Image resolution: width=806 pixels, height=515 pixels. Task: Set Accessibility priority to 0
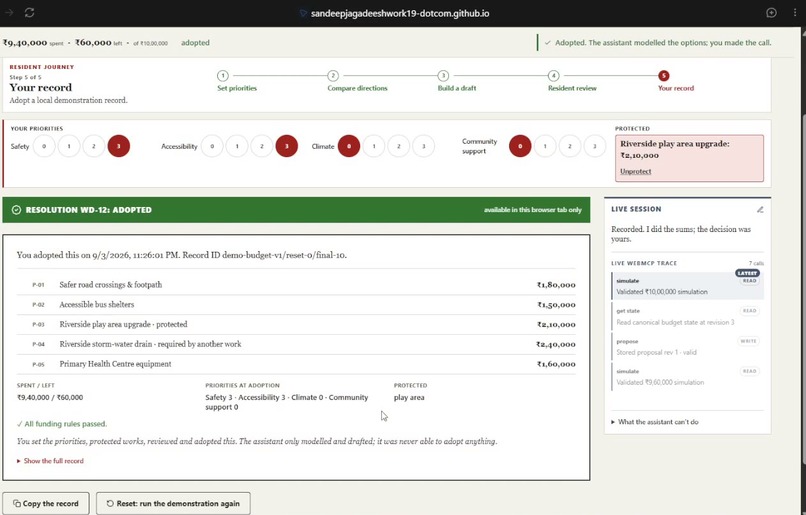[x=212, y=146]
